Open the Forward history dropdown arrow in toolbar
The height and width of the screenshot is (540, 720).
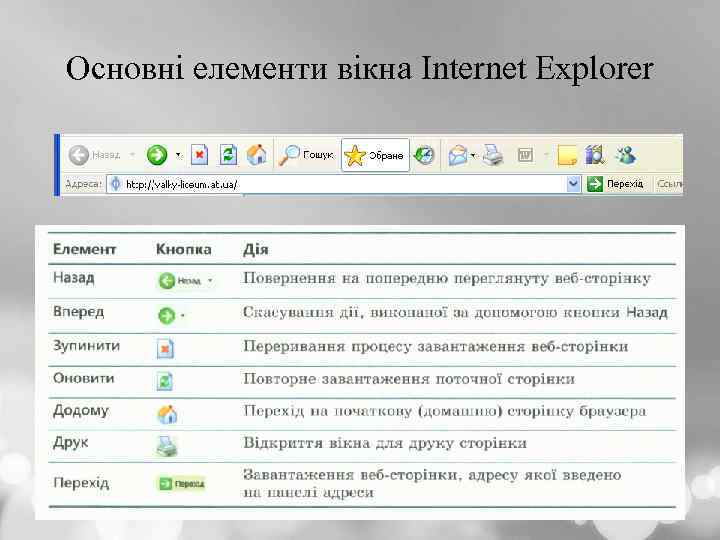pyautogui.click(x=178, y=155)
